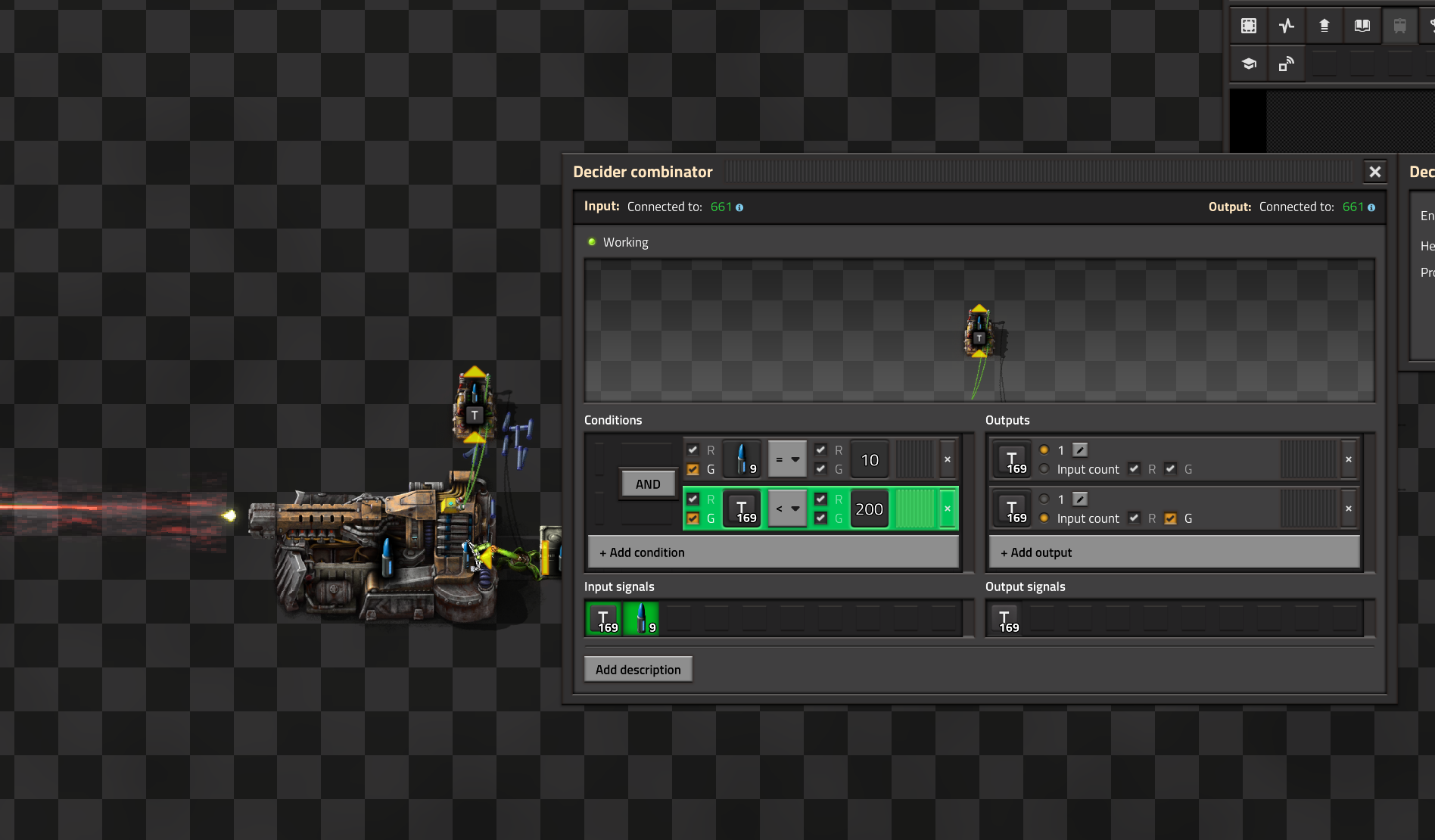Toggle green wire checkbox on second output
This screenshot has width=1435, height=840.
coord(1170,518)
